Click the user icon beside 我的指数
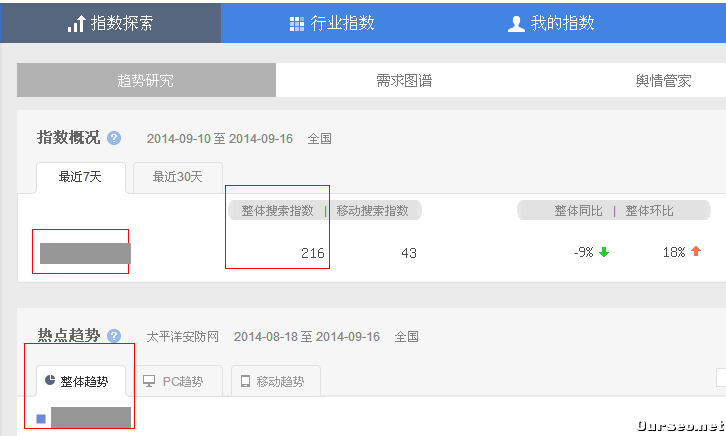Image resolution: width=726 pixels, height=436 pixels. [516, 23]
